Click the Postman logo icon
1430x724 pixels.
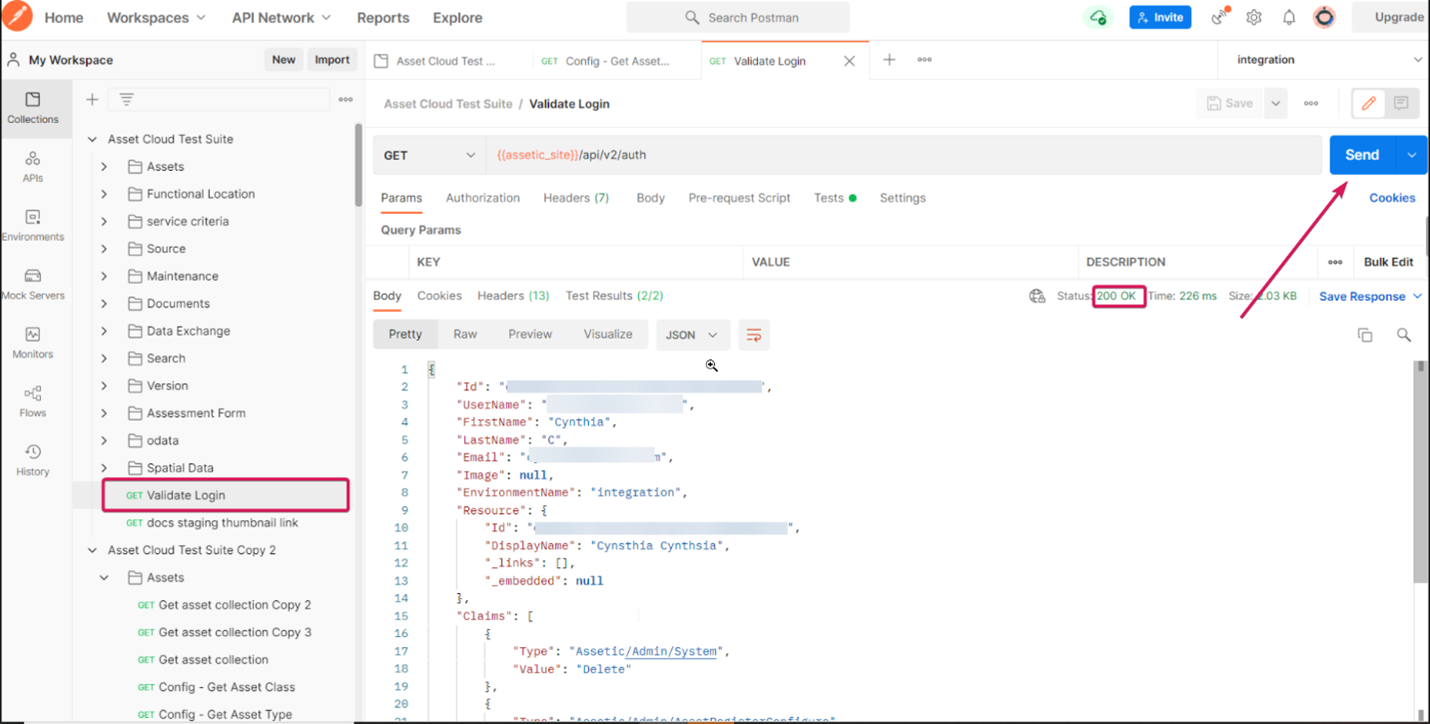(17, 16)
